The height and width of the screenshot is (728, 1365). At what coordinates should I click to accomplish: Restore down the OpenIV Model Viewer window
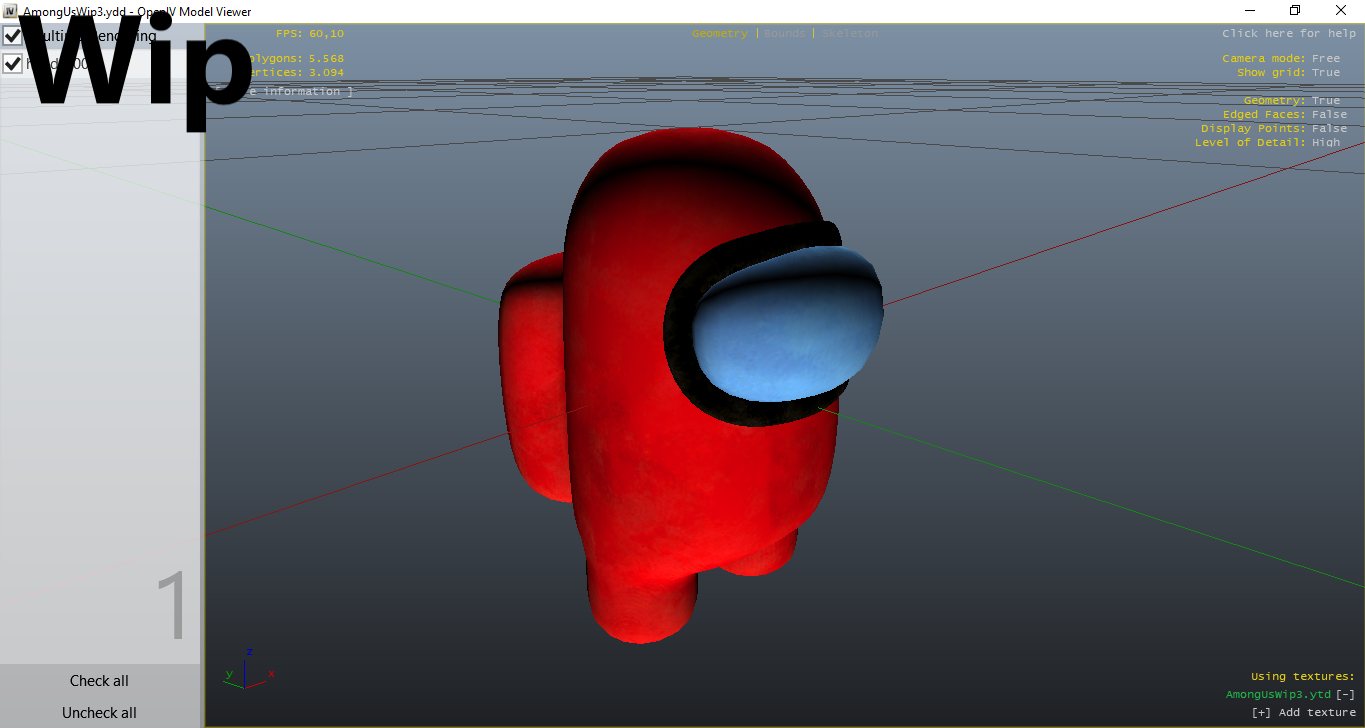click(1295, 11)
